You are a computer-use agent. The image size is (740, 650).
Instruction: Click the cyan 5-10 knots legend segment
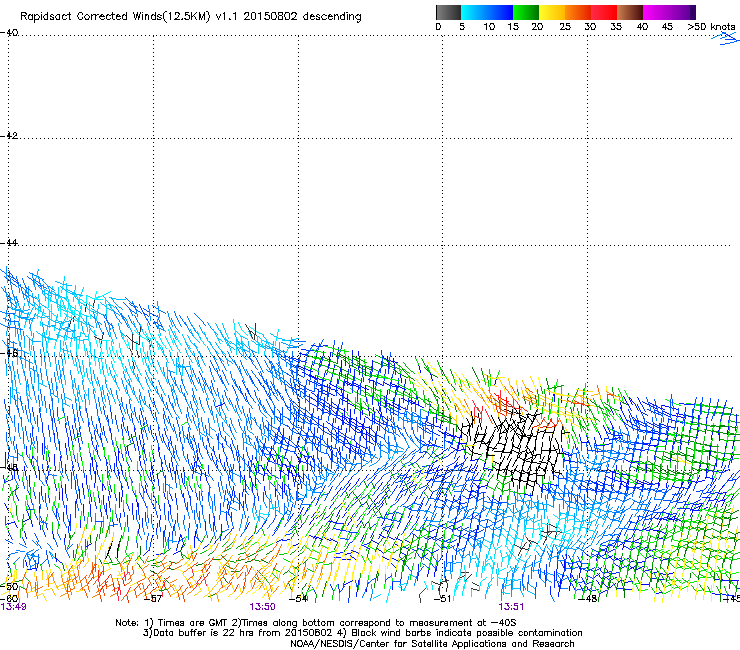coord(474,12)
